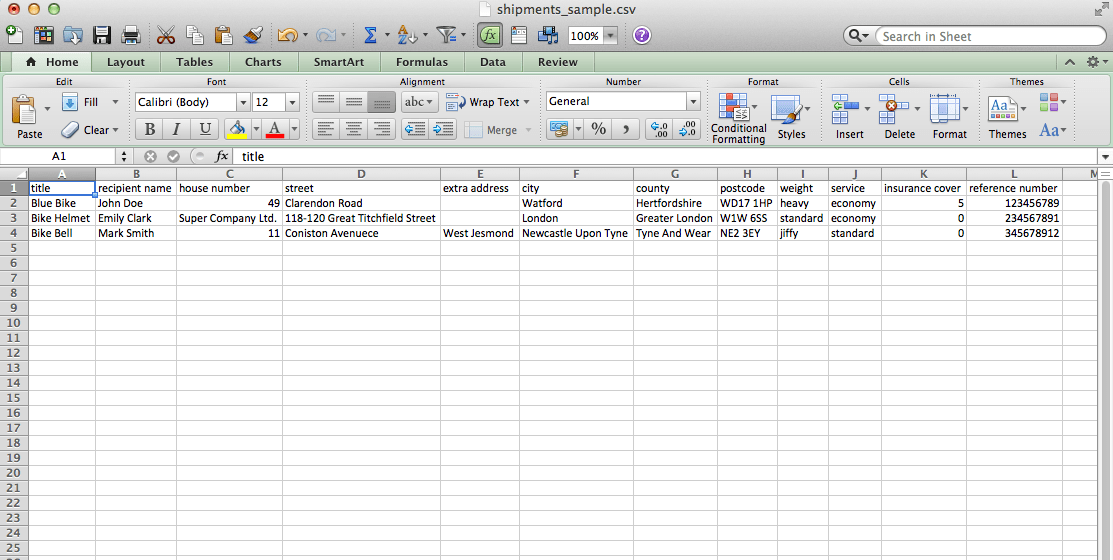The height and width of the screenshot is (560, 1113).
Task: Align text left horizontally
Action: point(326,129)
